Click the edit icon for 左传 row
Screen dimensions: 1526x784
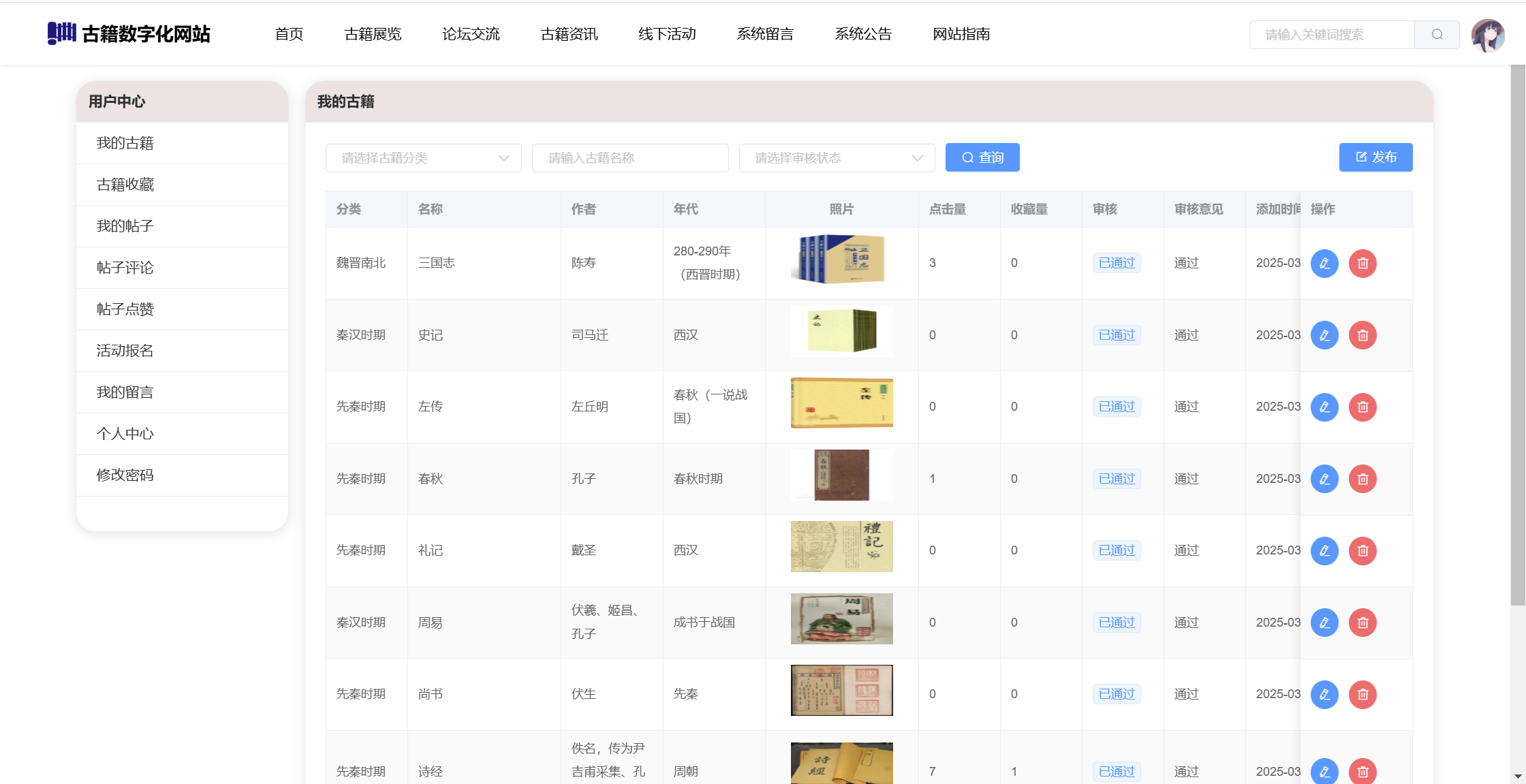pyautogui.click(x=1324, y=407)
